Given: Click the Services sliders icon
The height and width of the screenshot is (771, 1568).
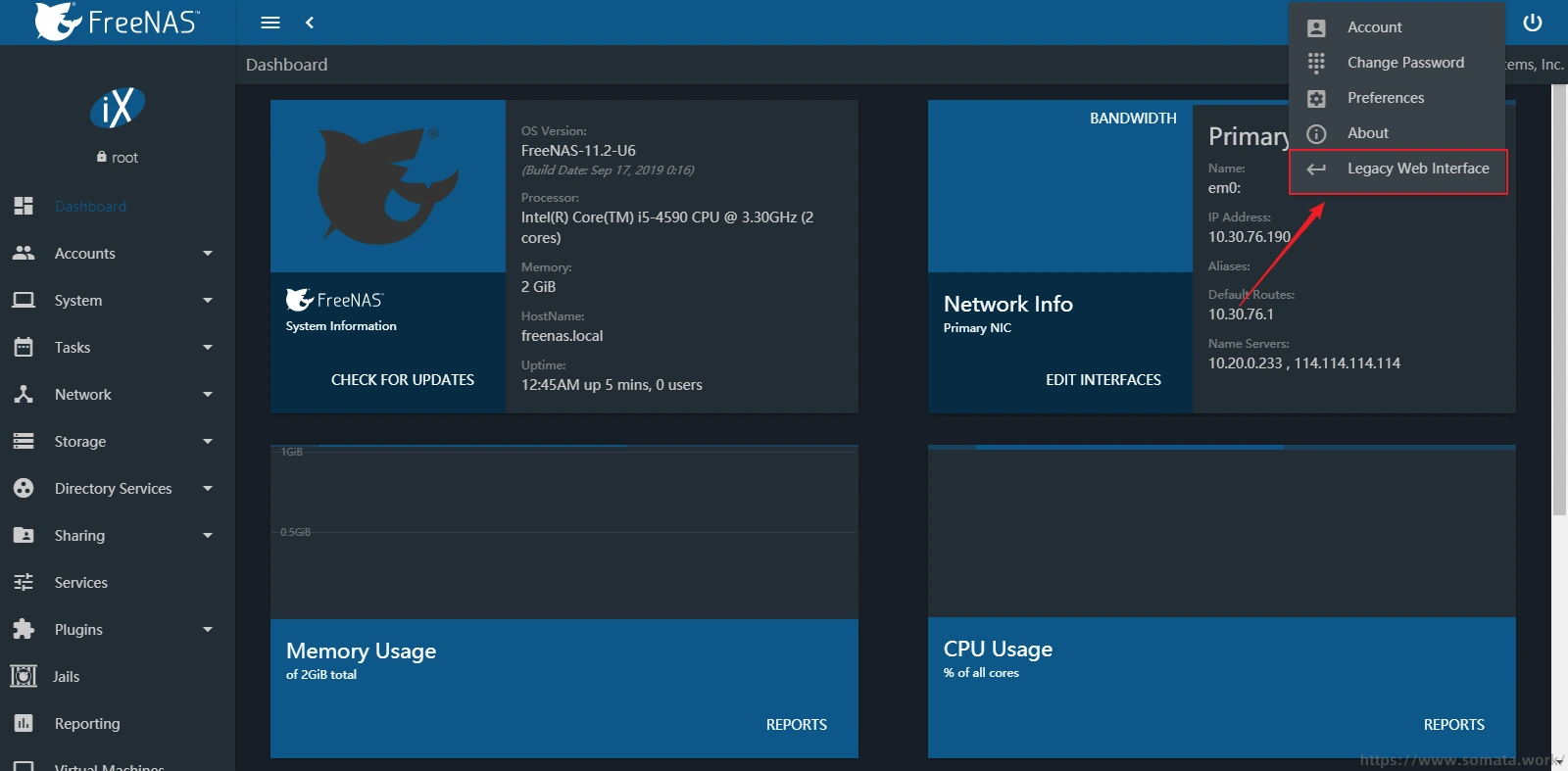Looking at the screenshot, I should [x=24, y=582].
